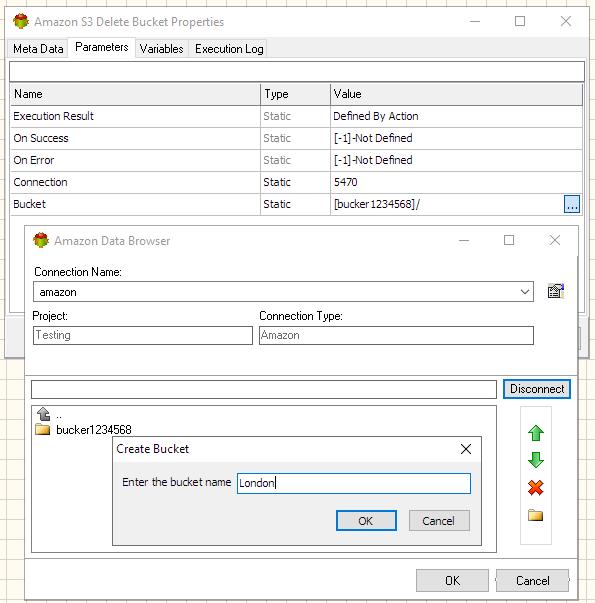Viewport: 595px width, 603px height.
Task: Select bucker1234568 in the bucket list
Action: pos(93,430)
